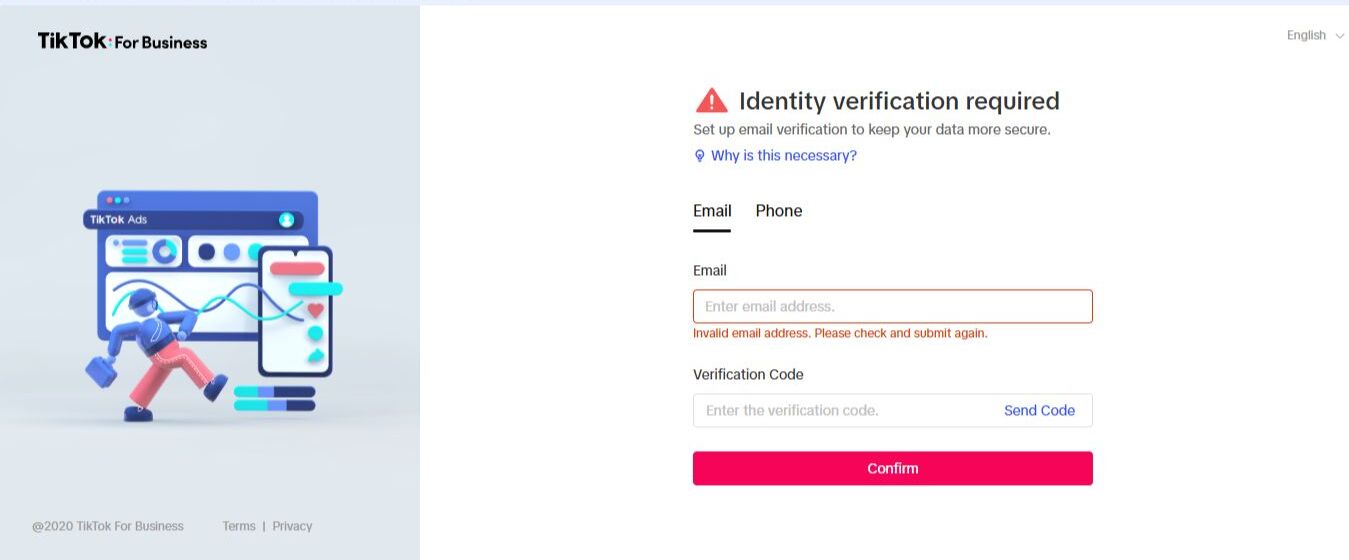Open the "Why is this necessary?" link

tap(783, 156)
